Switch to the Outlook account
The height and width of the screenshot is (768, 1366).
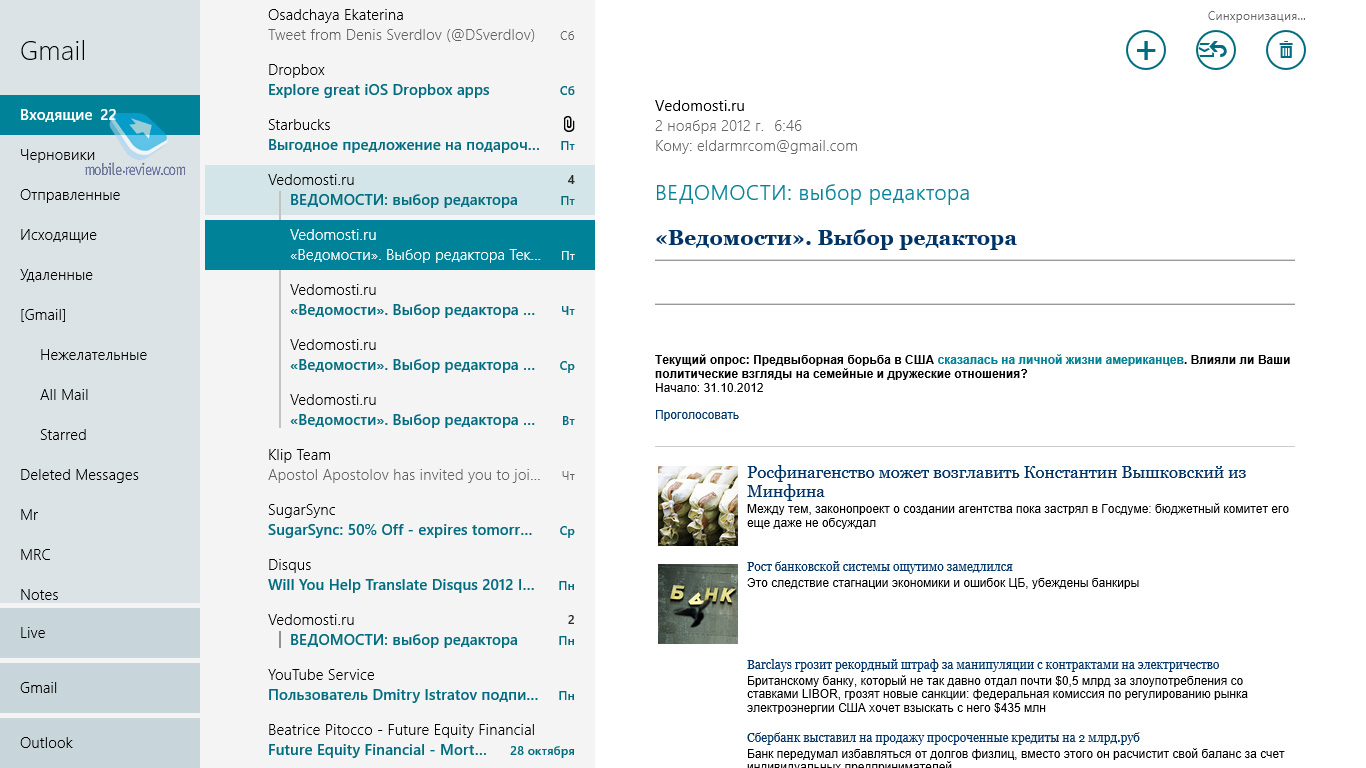(100, 743)
